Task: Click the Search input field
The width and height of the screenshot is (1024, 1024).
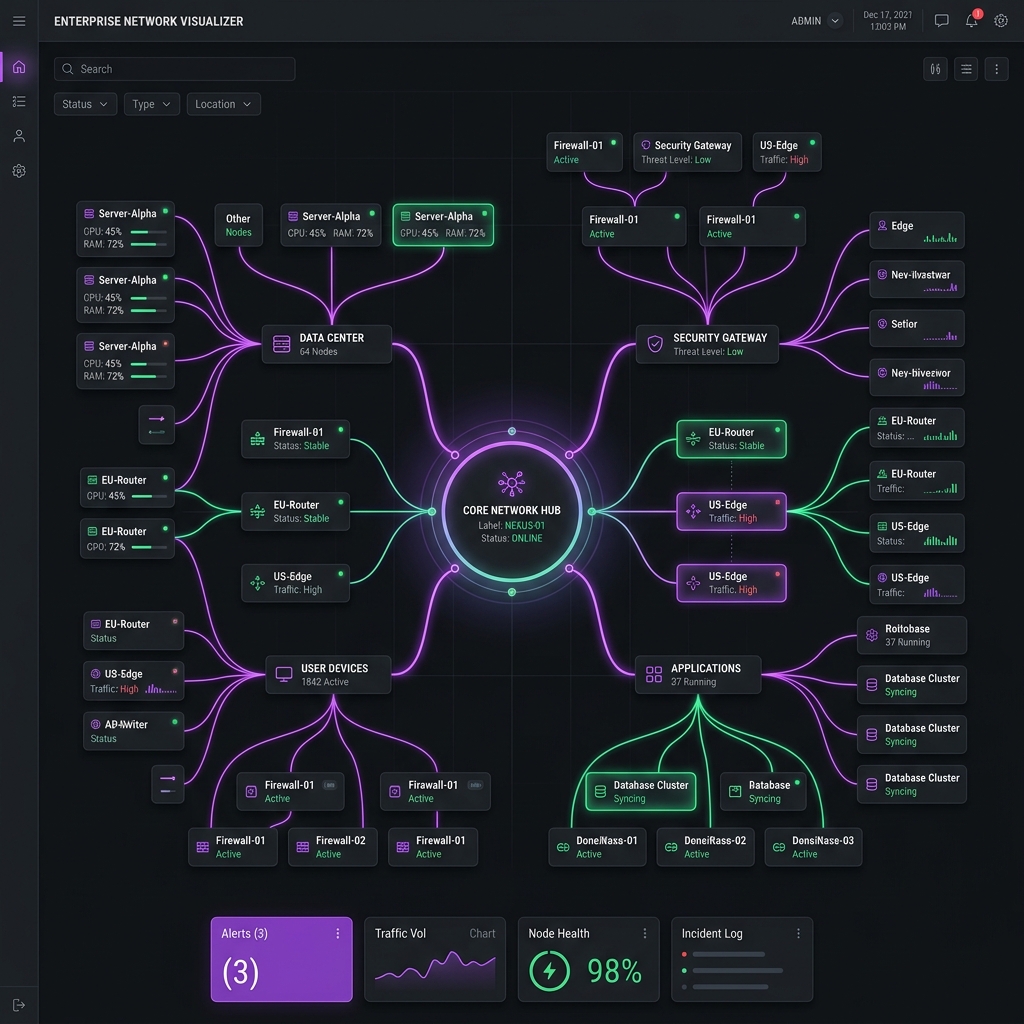Action: point(175,69)
